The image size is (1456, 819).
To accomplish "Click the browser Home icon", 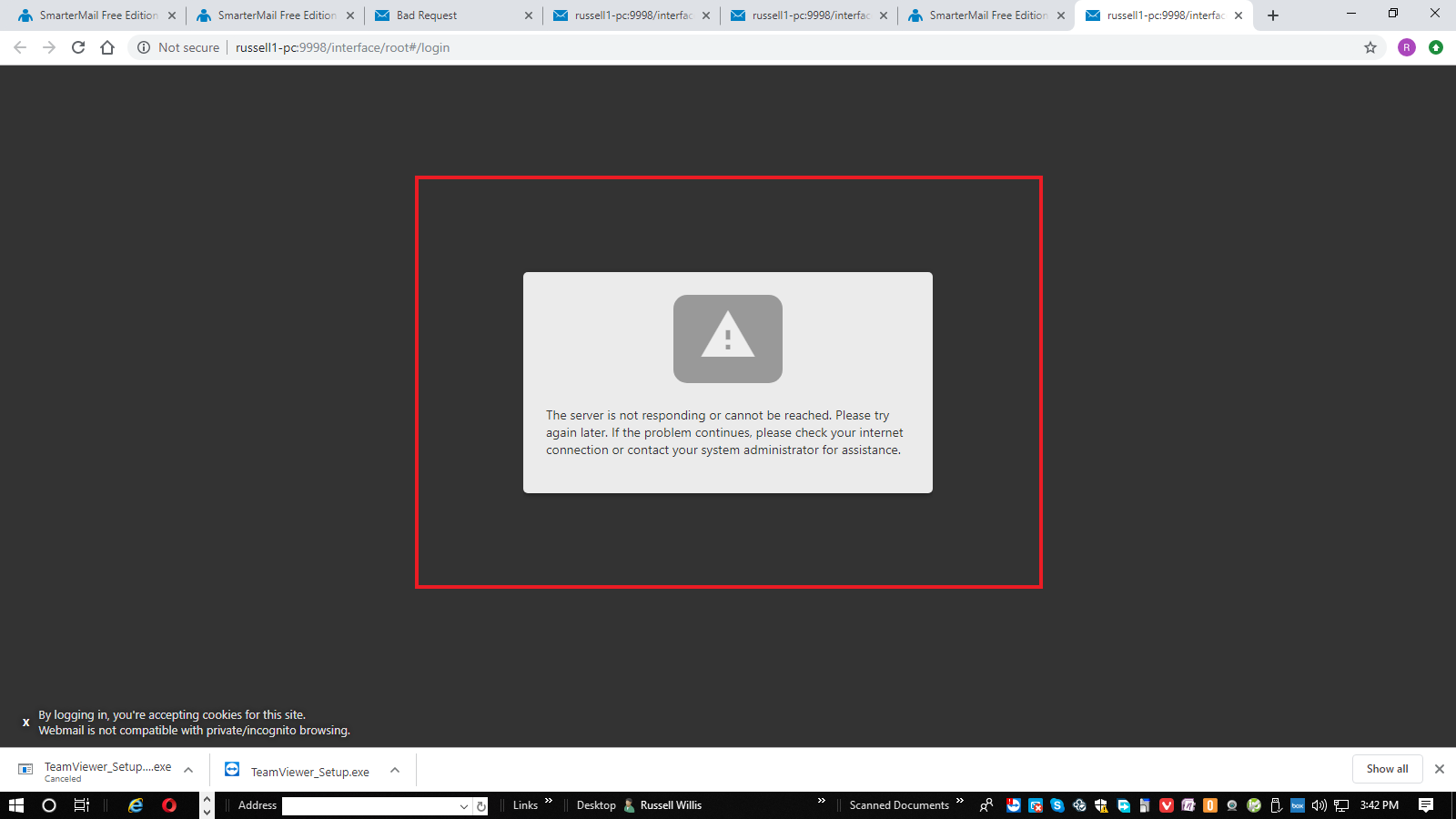I will (107, 47).
